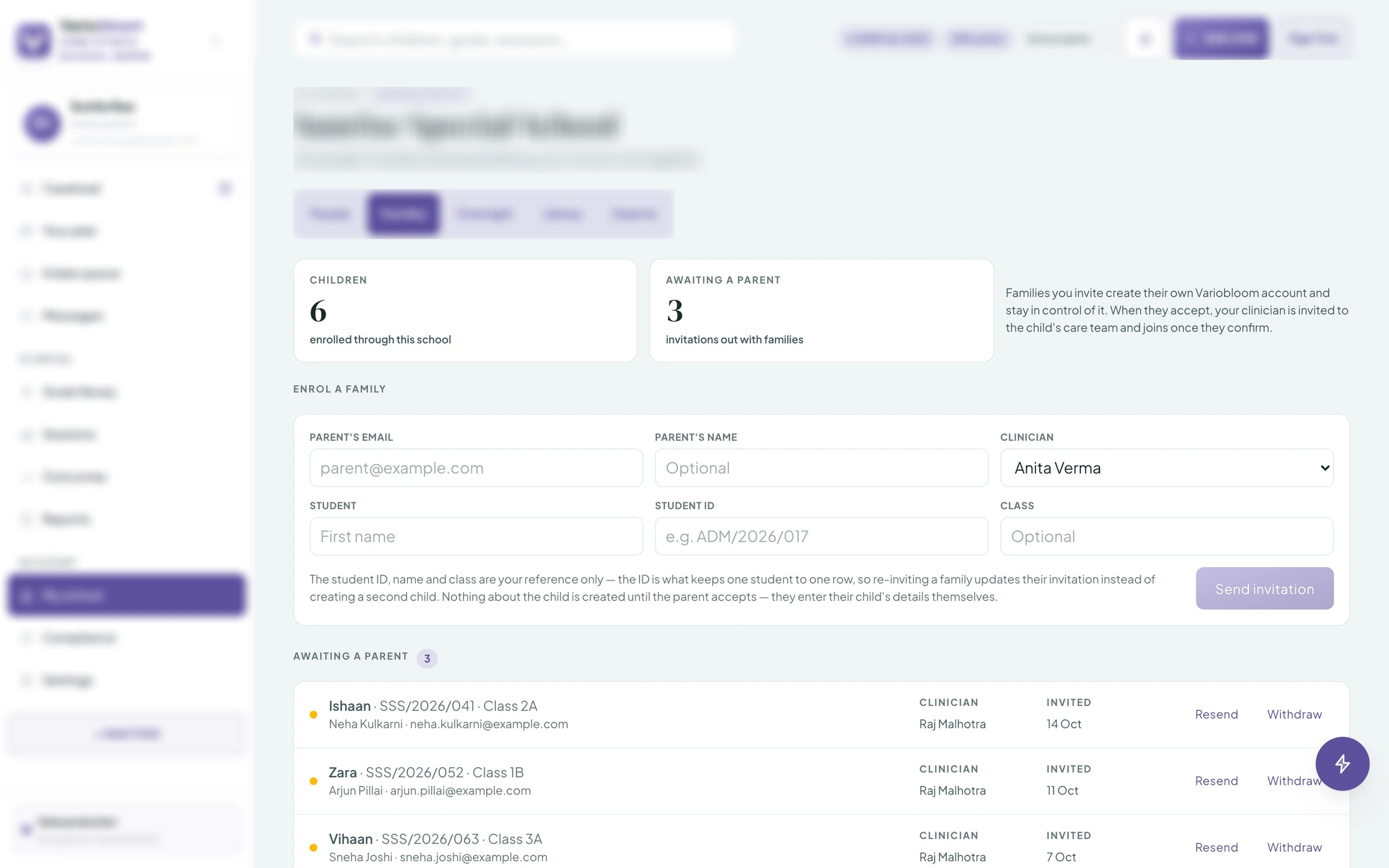Image resolution: width=1389 pixels, height=868 pixels.
Task: Click the student name Zara
Action: 343,773
